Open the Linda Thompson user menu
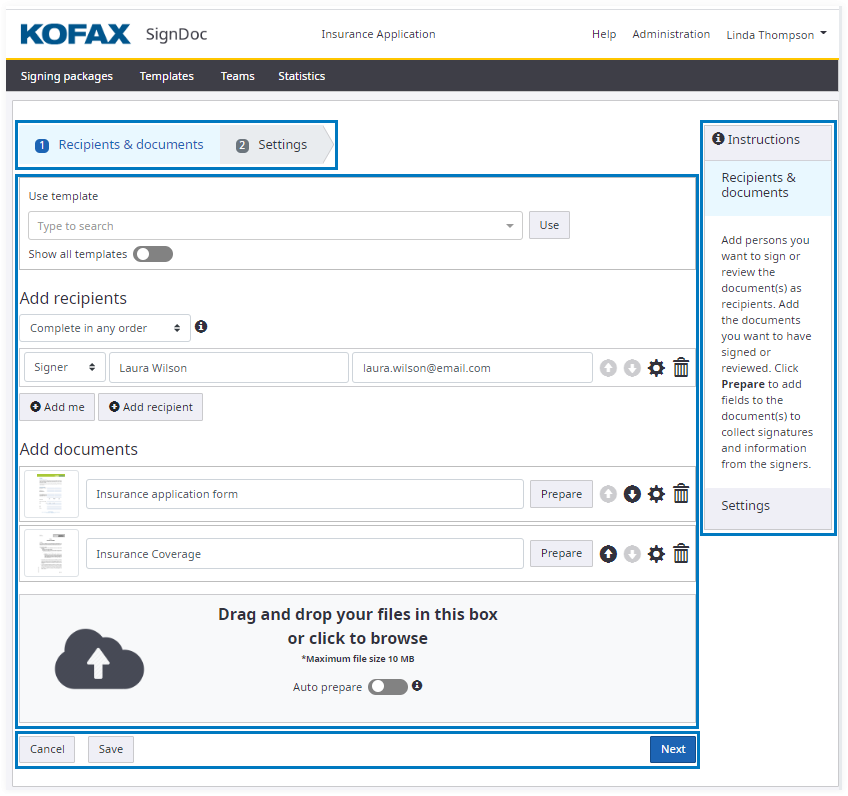The height and width of the screenshot is (796, 848). (x=776, y=35)
